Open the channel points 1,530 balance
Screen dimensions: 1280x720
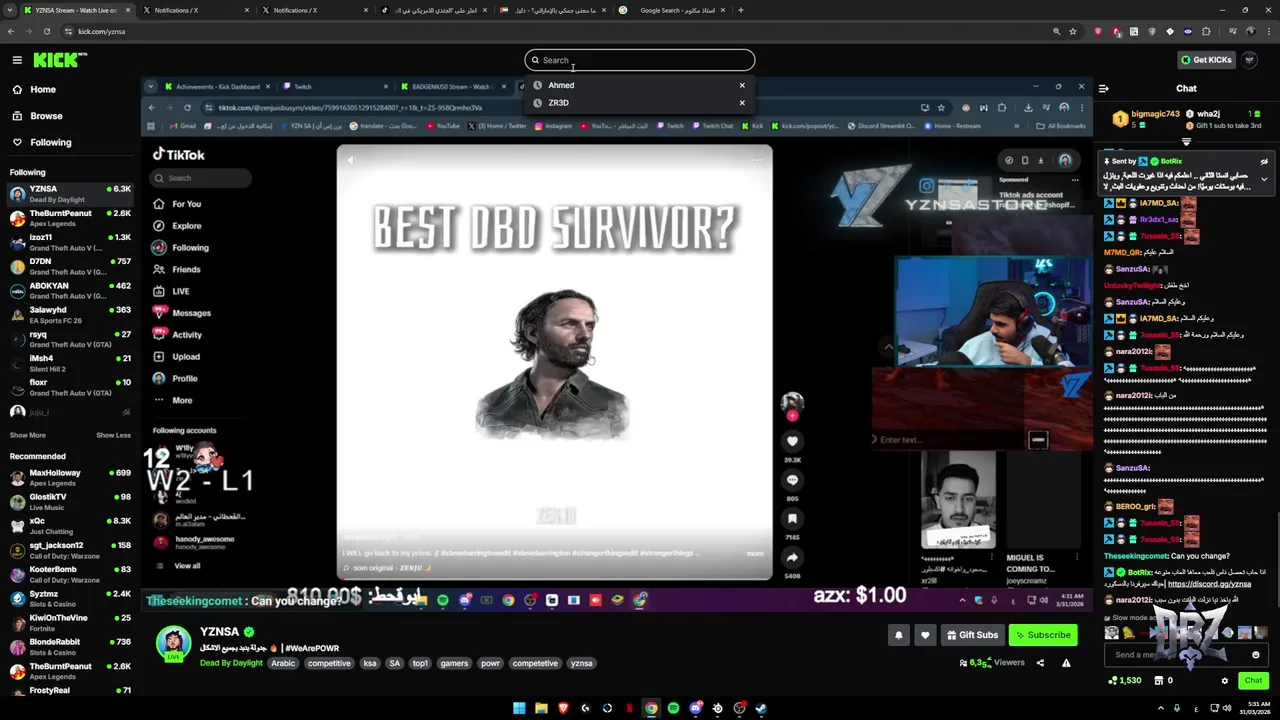(1125, 681)
